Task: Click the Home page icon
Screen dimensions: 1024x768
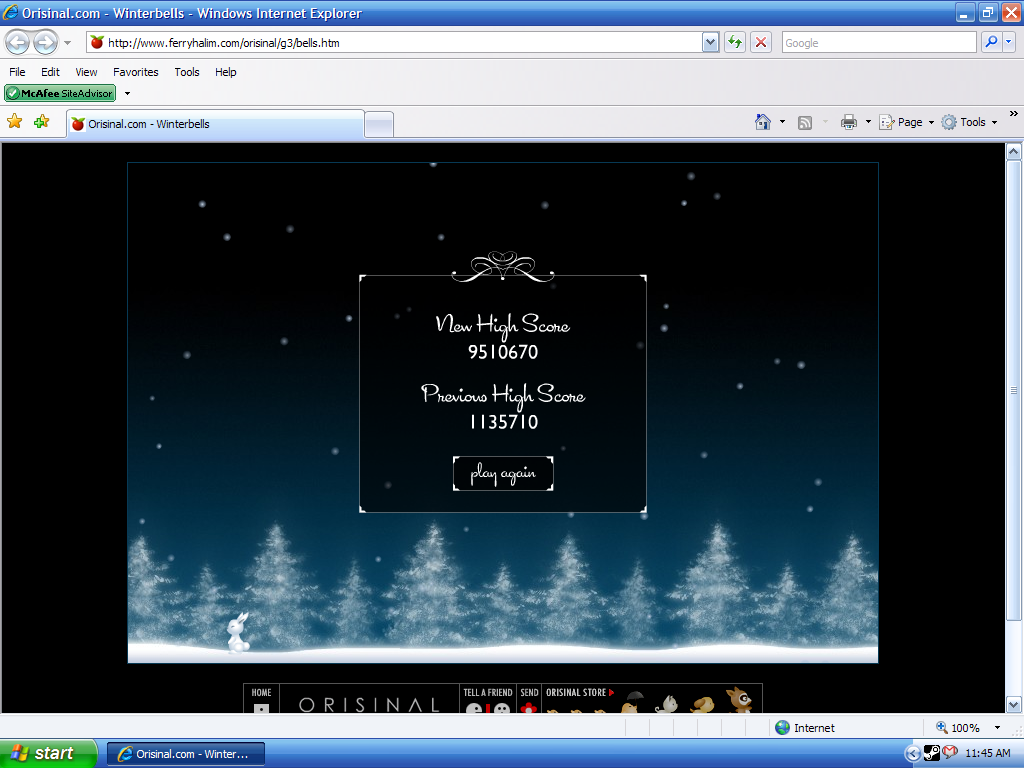Action: (763, 122)
